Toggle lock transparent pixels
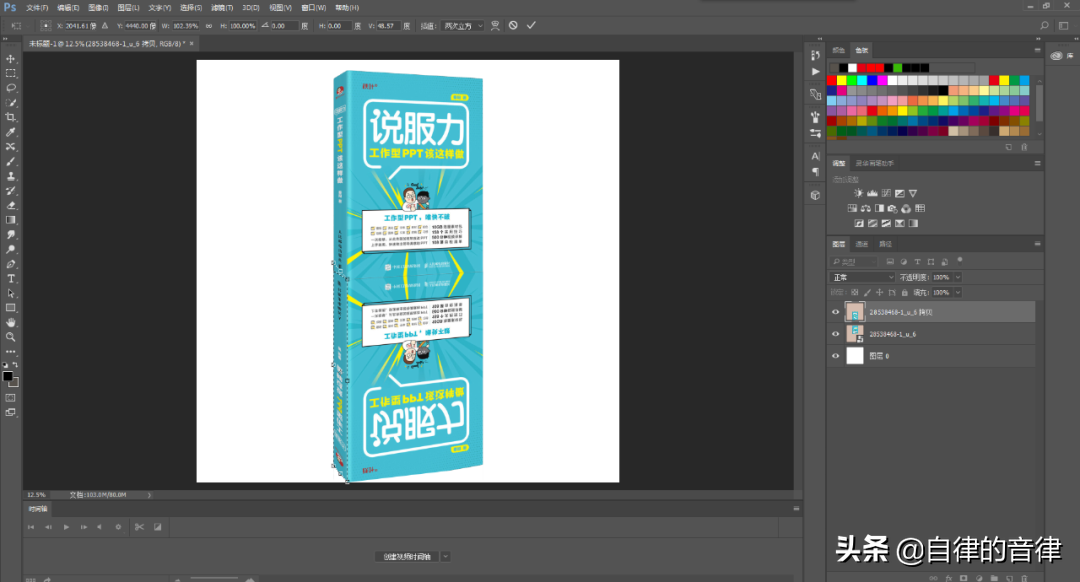The height and width of the screenshot is (582, 1080). [855, 293]
